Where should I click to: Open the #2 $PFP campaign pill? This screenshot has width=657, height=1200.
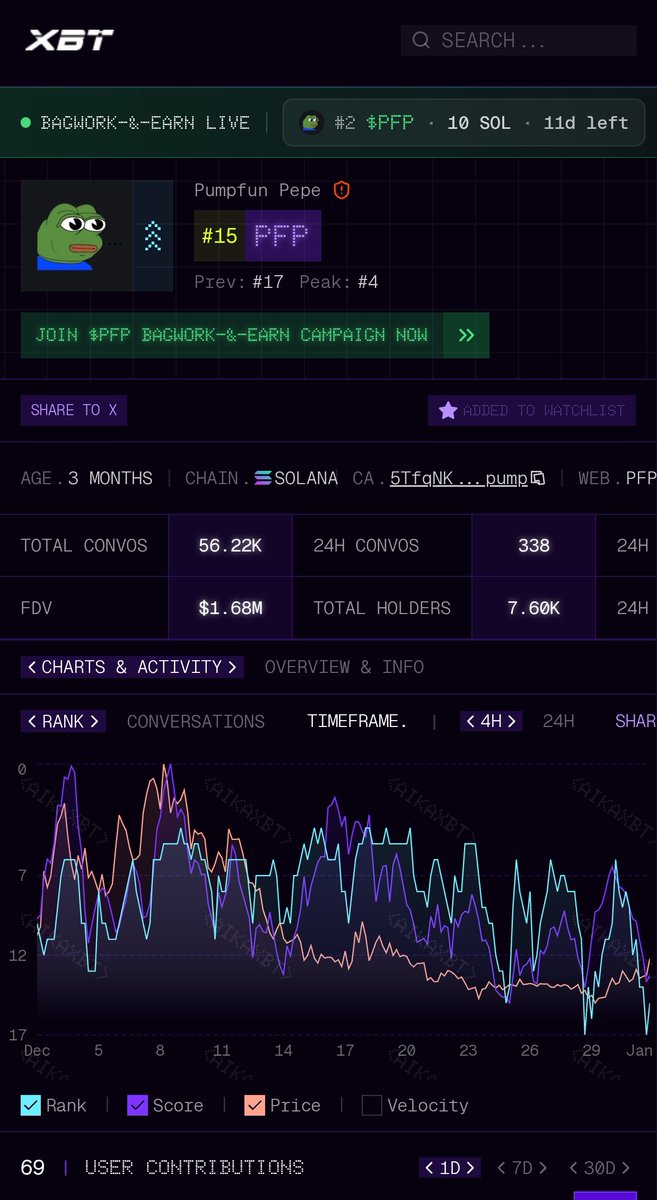pos(464,123)
